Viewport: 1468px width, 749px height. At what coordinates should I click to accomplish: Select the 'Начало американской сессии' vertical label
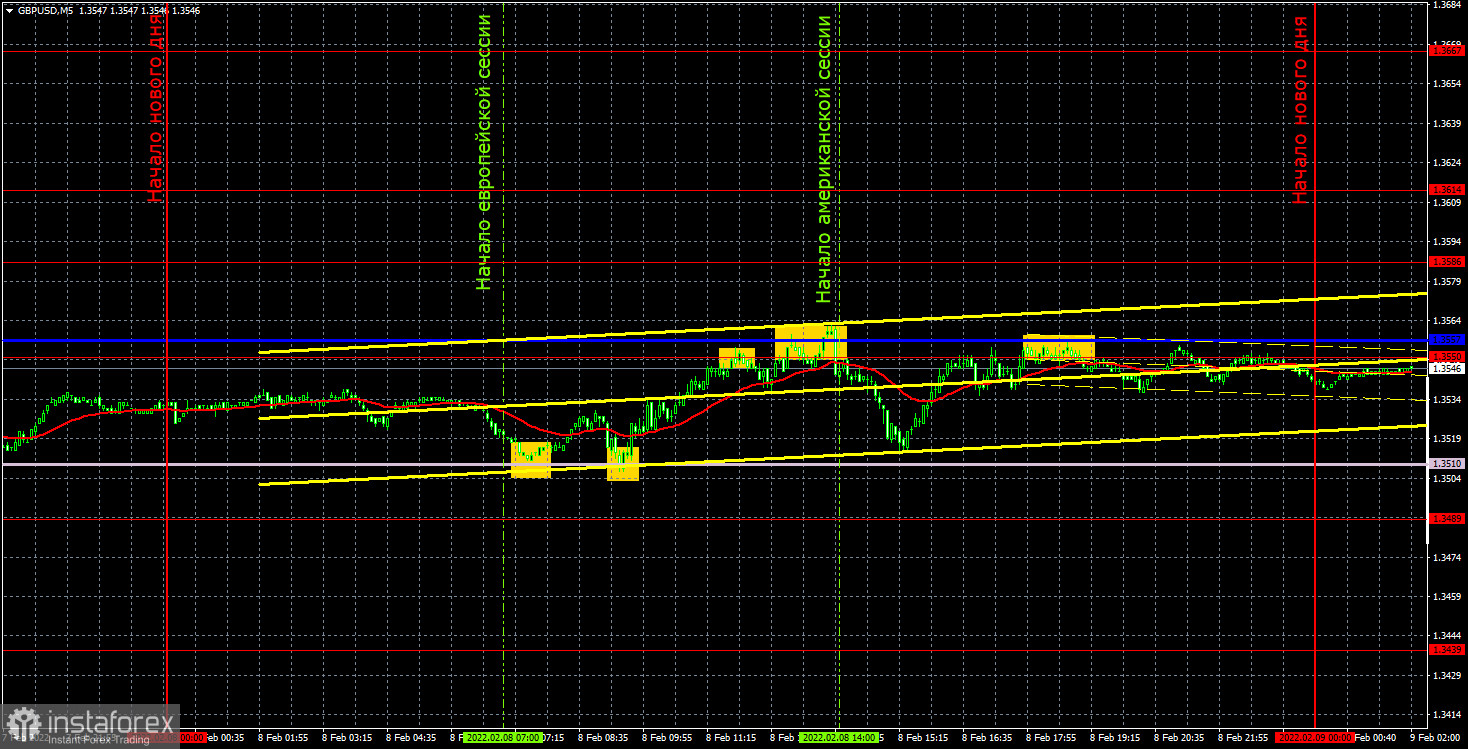pyautogui.click(x=823, y=159)
